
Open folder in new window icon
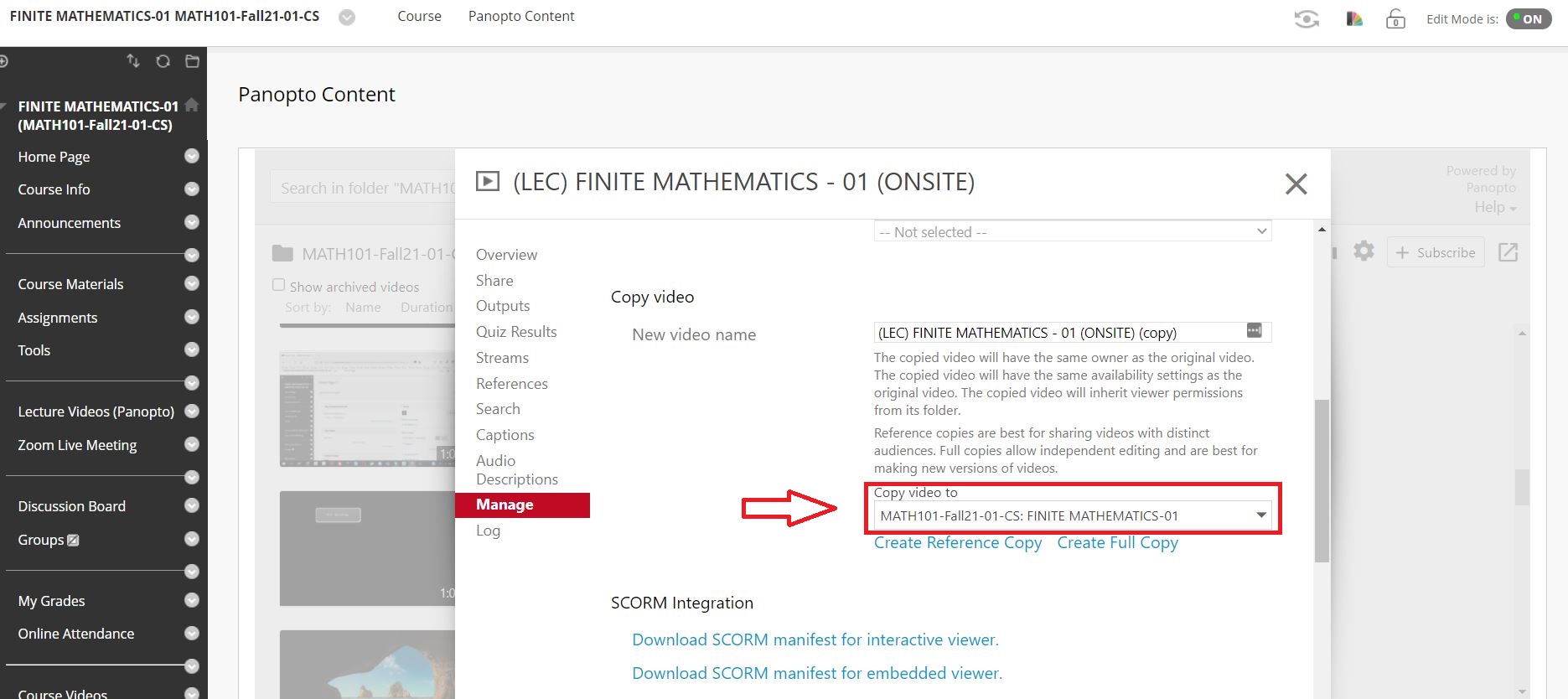(x=1508, y=252)
